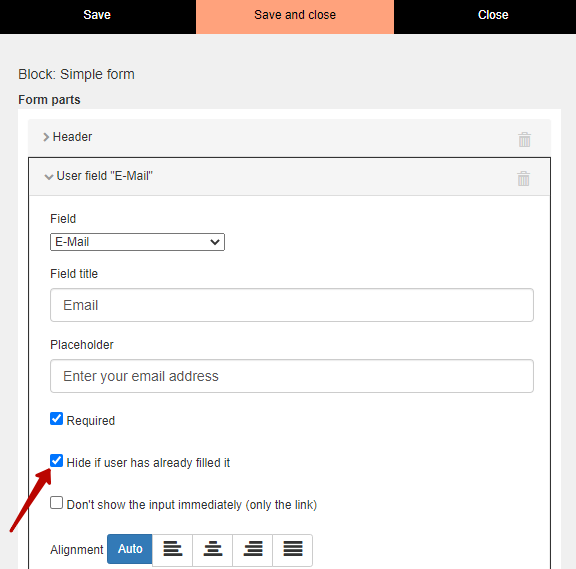The width and height of the screenshot is (576, 569).
Task: Focus the Field title input containing Email
Action: 292,305
